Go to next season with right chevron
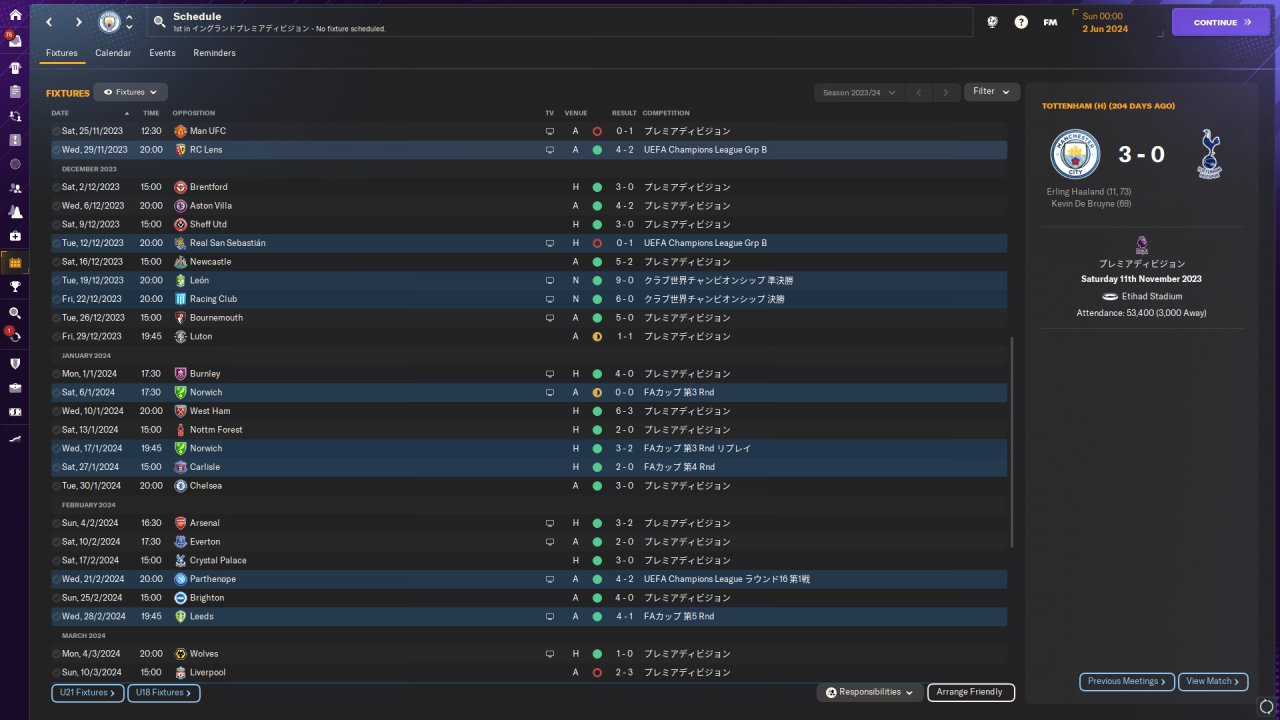Image resolution: width=1280 pixels, height=720 pixels. [946, 93]
